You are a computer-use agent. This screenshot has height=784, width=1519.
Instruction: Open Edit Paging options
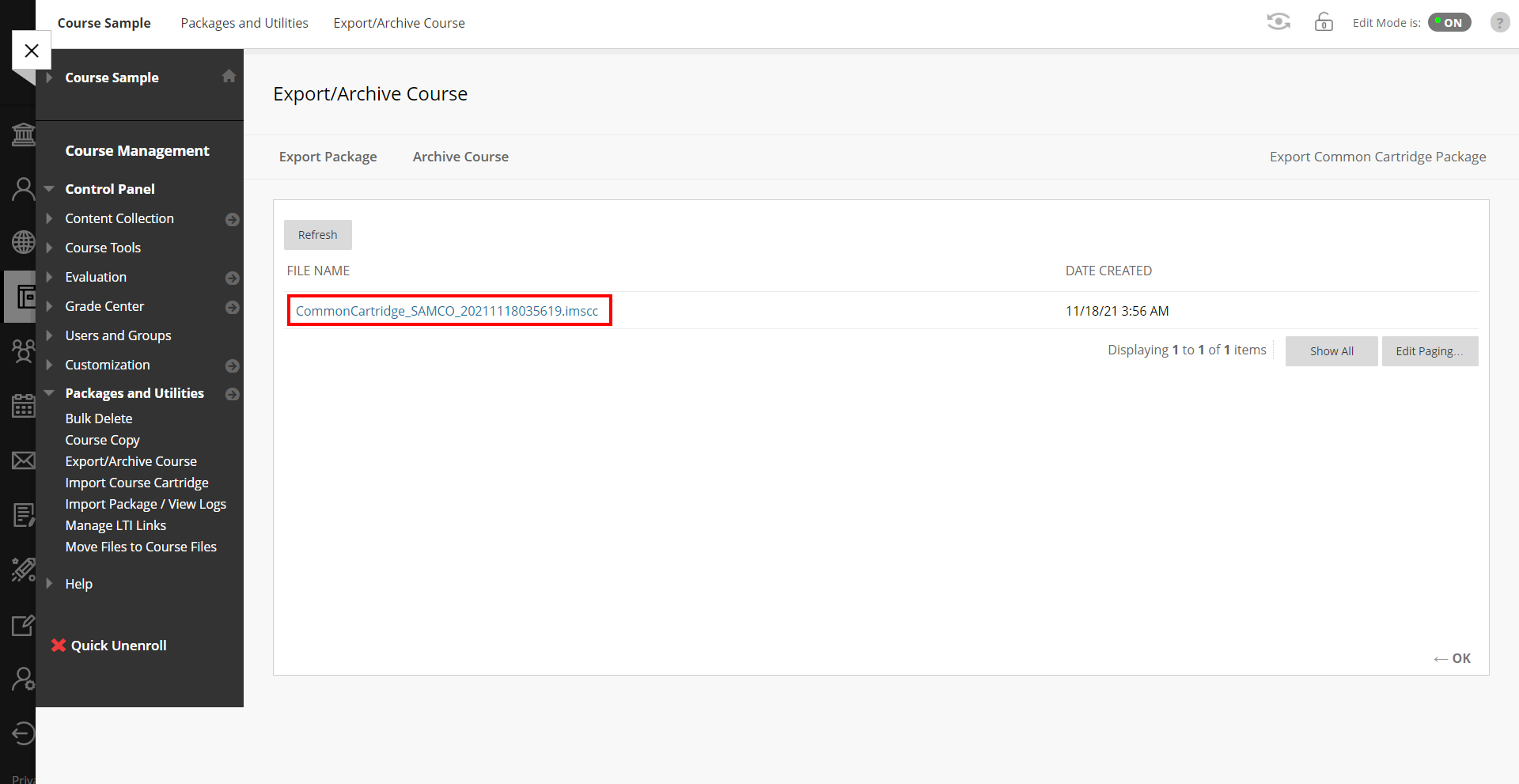[x=1430, y=351]
